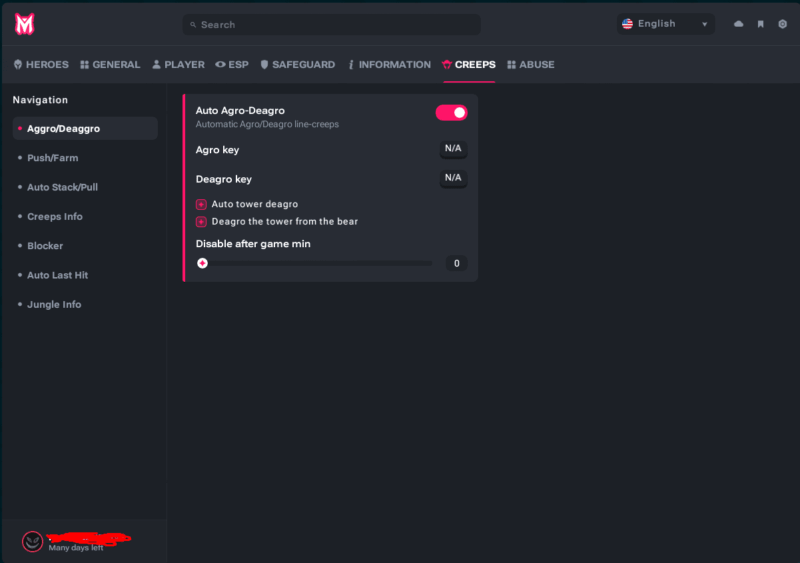Switch to the HEROES tab

tap(41, 64)
